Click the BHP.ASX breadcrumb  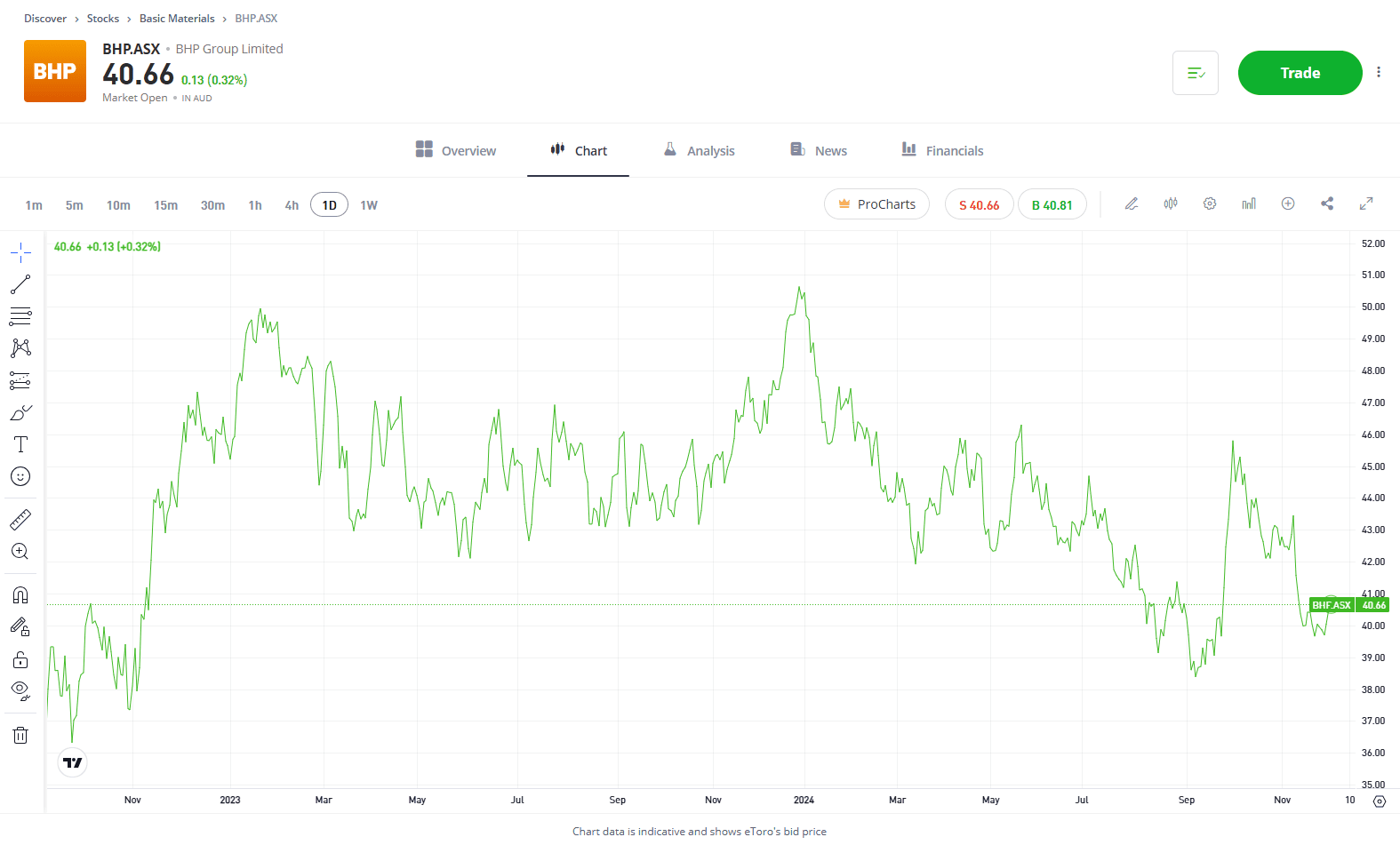pyautogui.click(x=256, y=18)
